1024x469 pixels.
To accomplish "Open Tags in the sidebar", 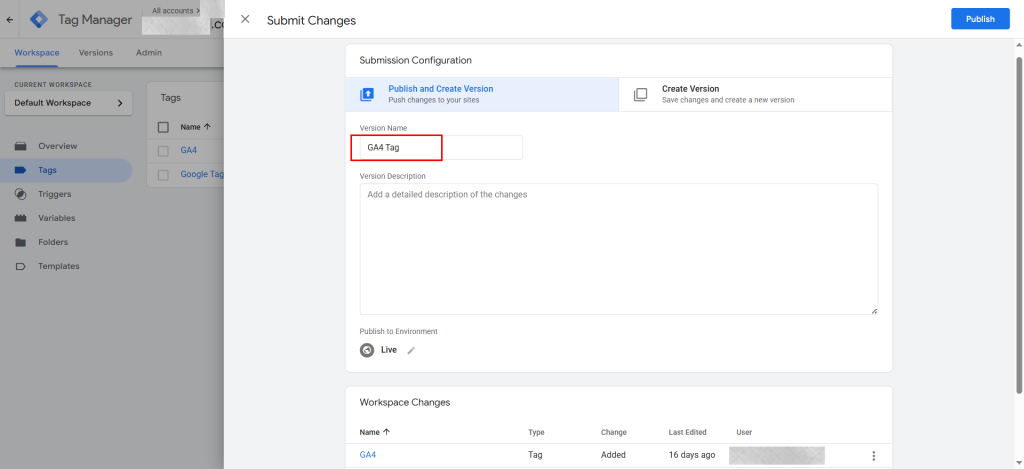I will tap(65, 170).
